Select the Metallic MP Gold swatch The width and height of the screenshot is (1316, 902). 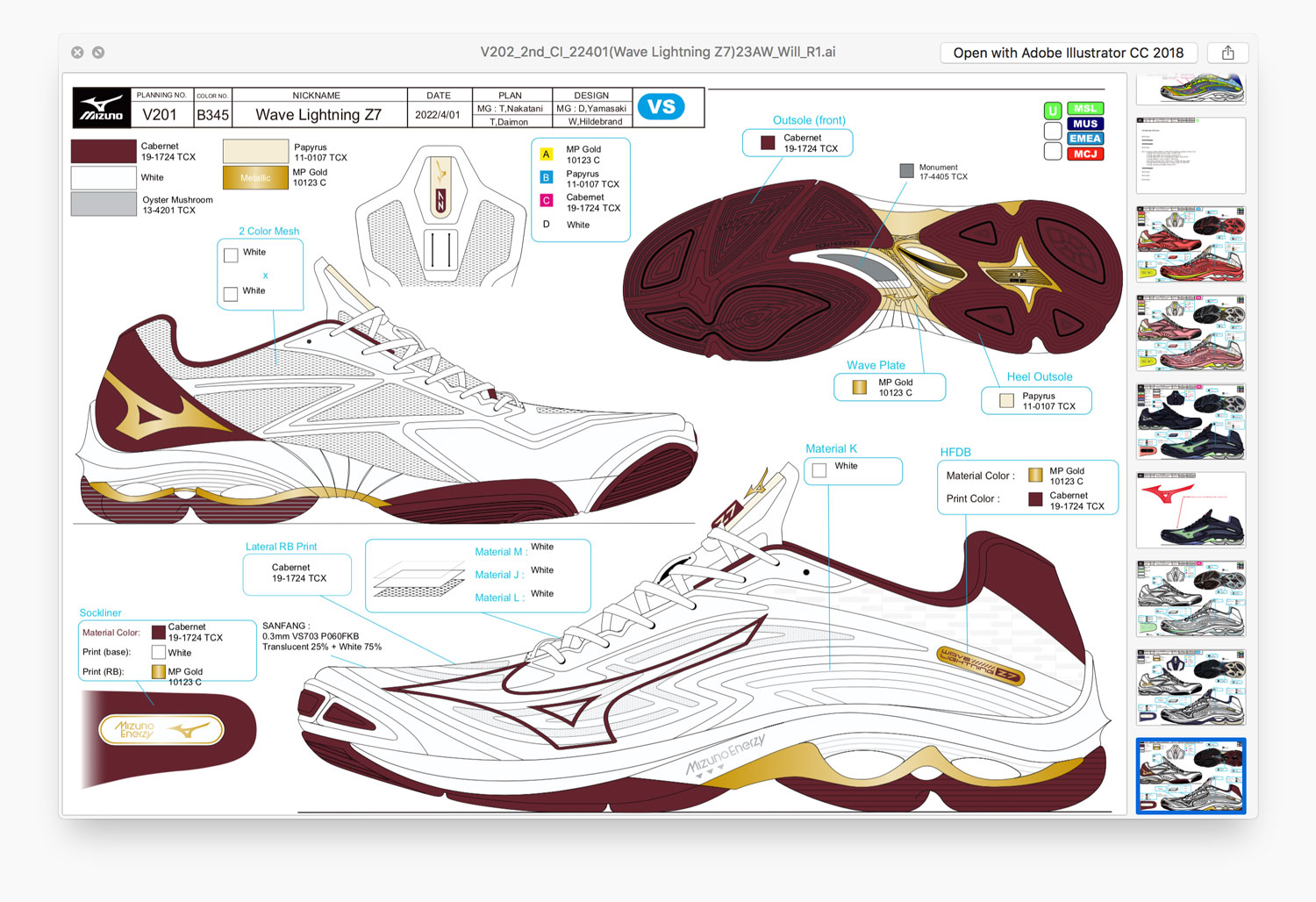(255, 178)
